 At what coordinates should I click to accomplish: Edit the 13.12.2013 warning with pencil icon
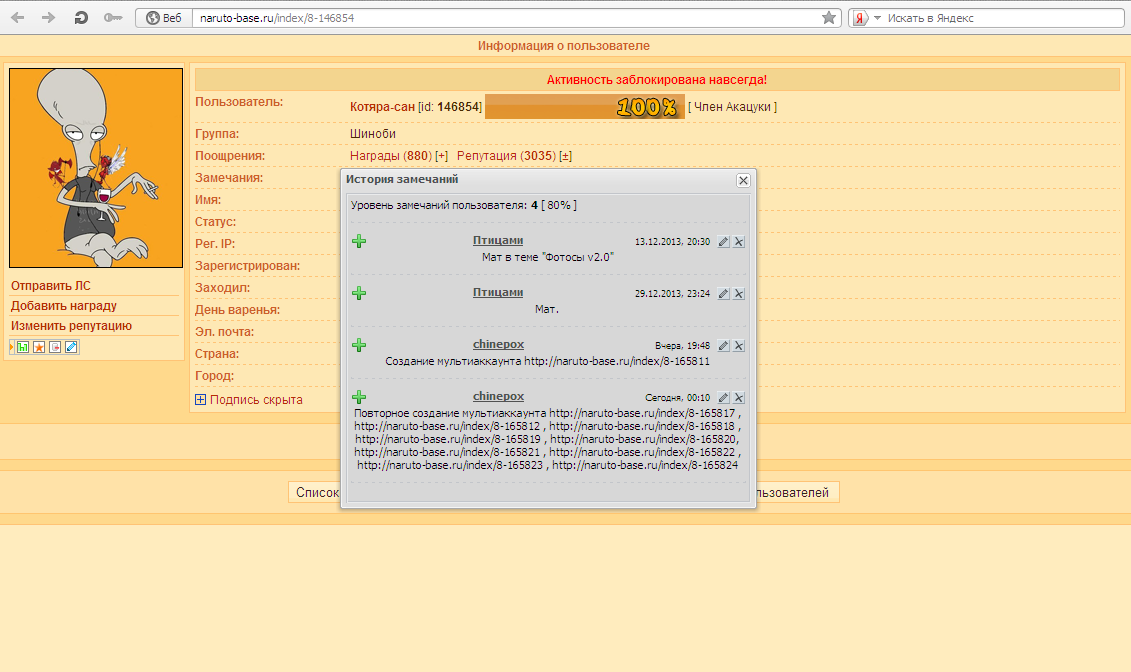[x=723, y=242]
